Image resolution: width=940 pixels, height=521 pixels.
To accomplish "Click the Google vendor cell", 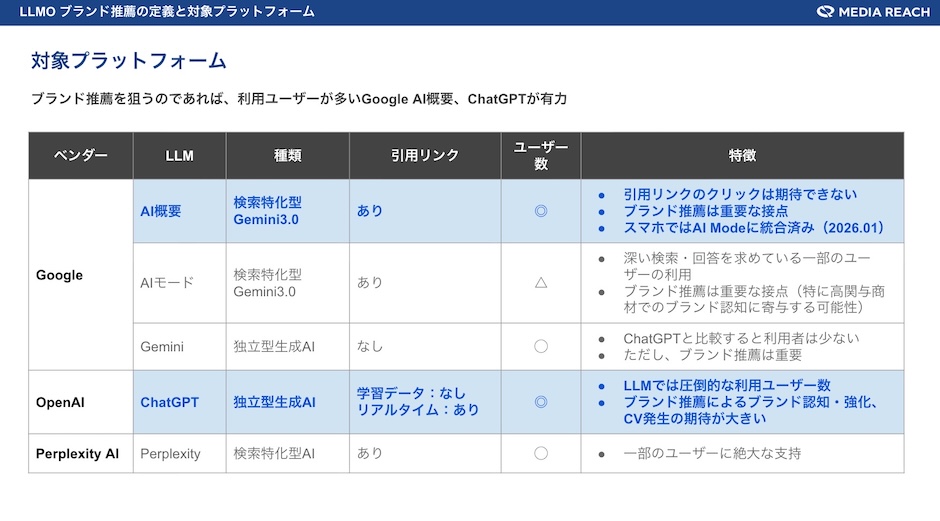I will [81, 275].
